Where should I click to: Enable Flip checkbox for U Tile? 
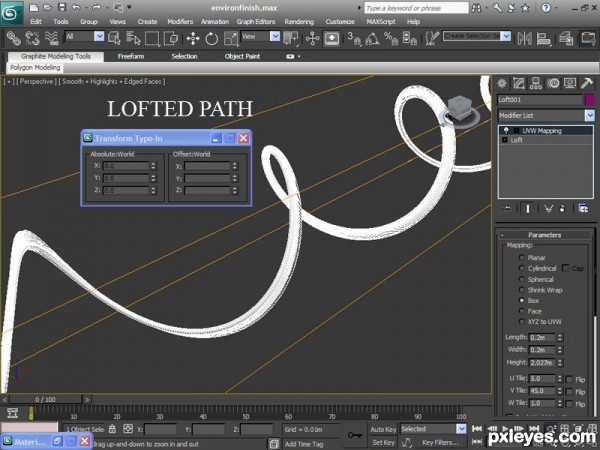[569, 379]
